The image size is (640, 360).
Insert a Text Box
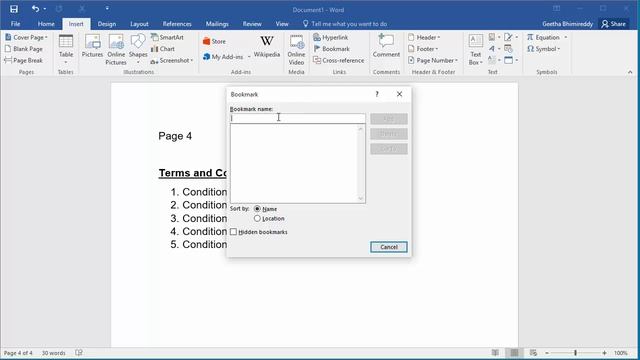click(476, 49)
